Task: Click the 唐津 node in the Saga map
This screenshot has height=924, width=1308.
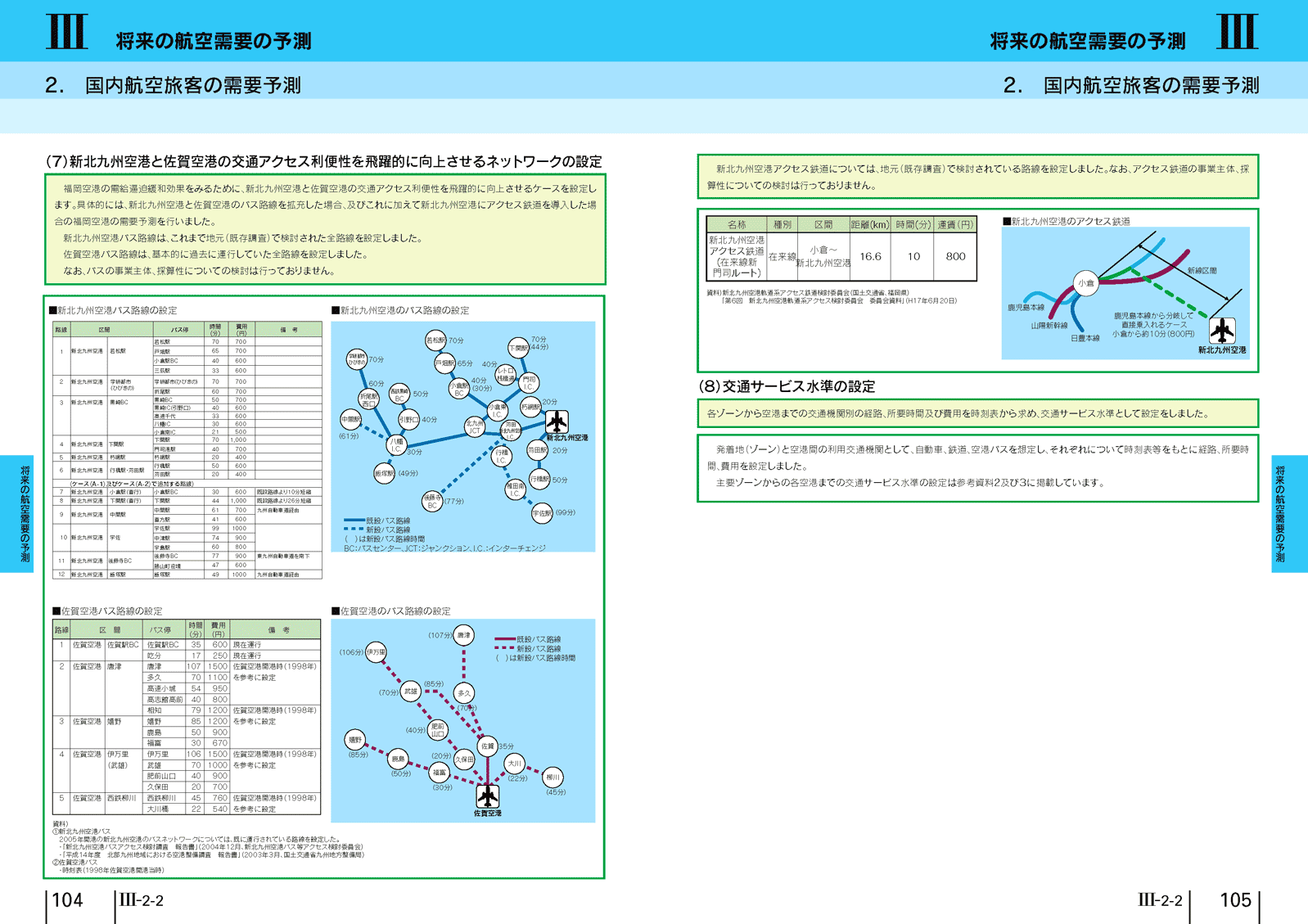Action: pyautogui.click(x=464, y=635)
